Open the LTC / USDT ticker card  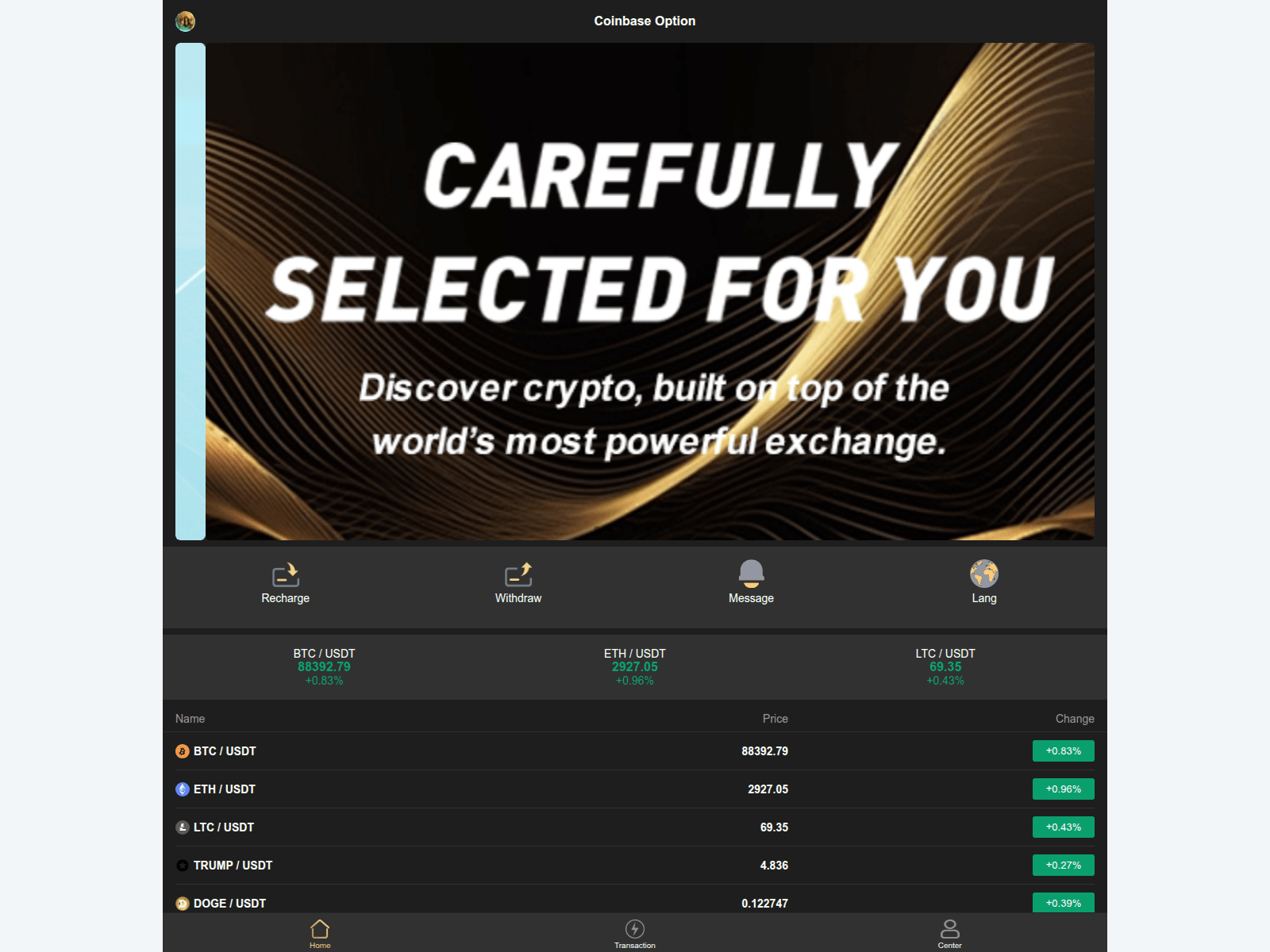click(945, 666)
